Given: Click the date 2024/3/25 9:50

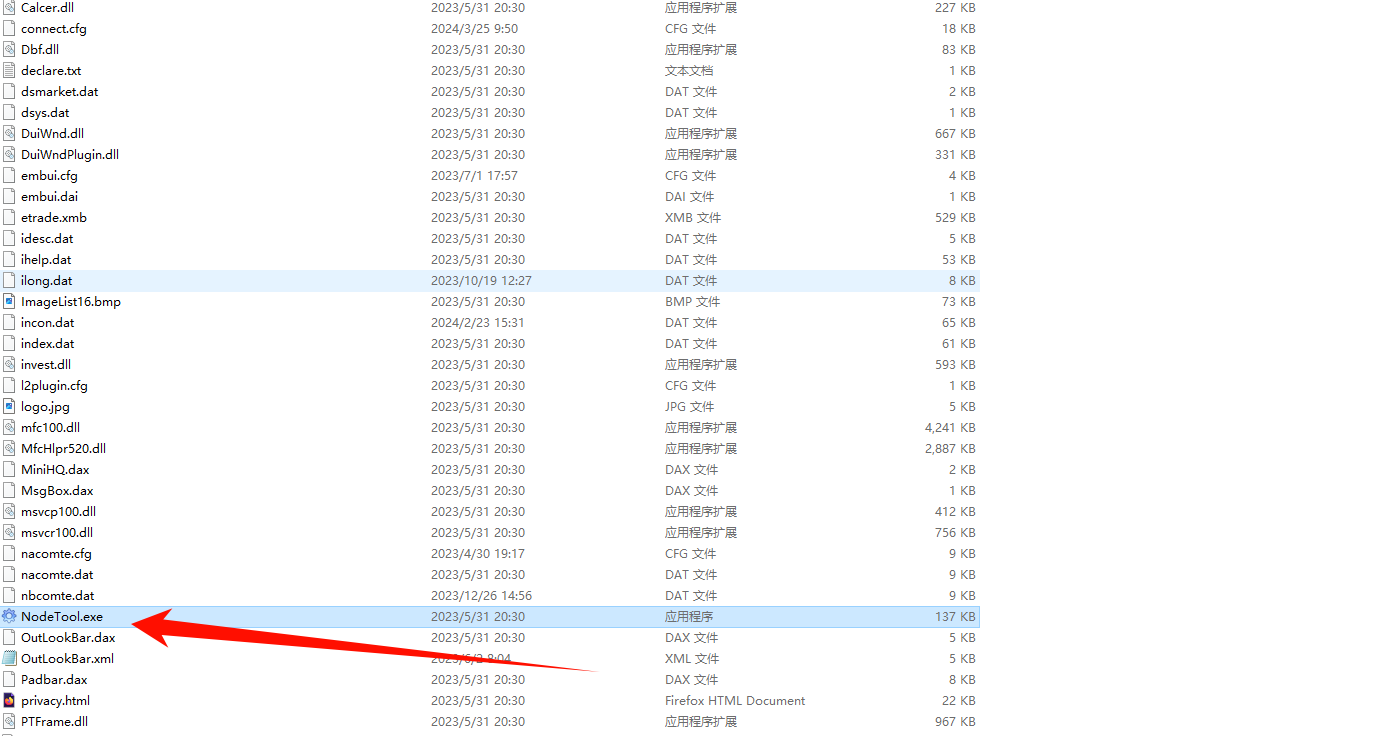Looking at the screenshot, I should click(475, 29).
